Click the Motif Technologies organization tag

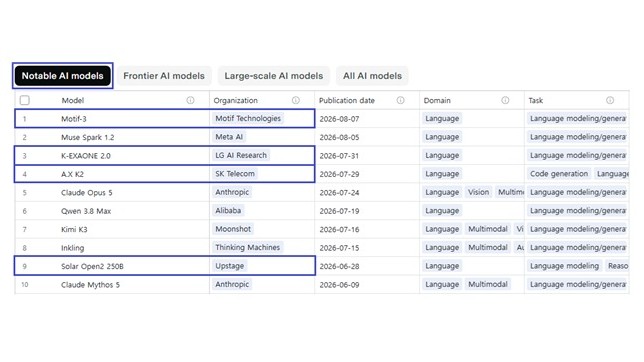click(x=248, y=118)
